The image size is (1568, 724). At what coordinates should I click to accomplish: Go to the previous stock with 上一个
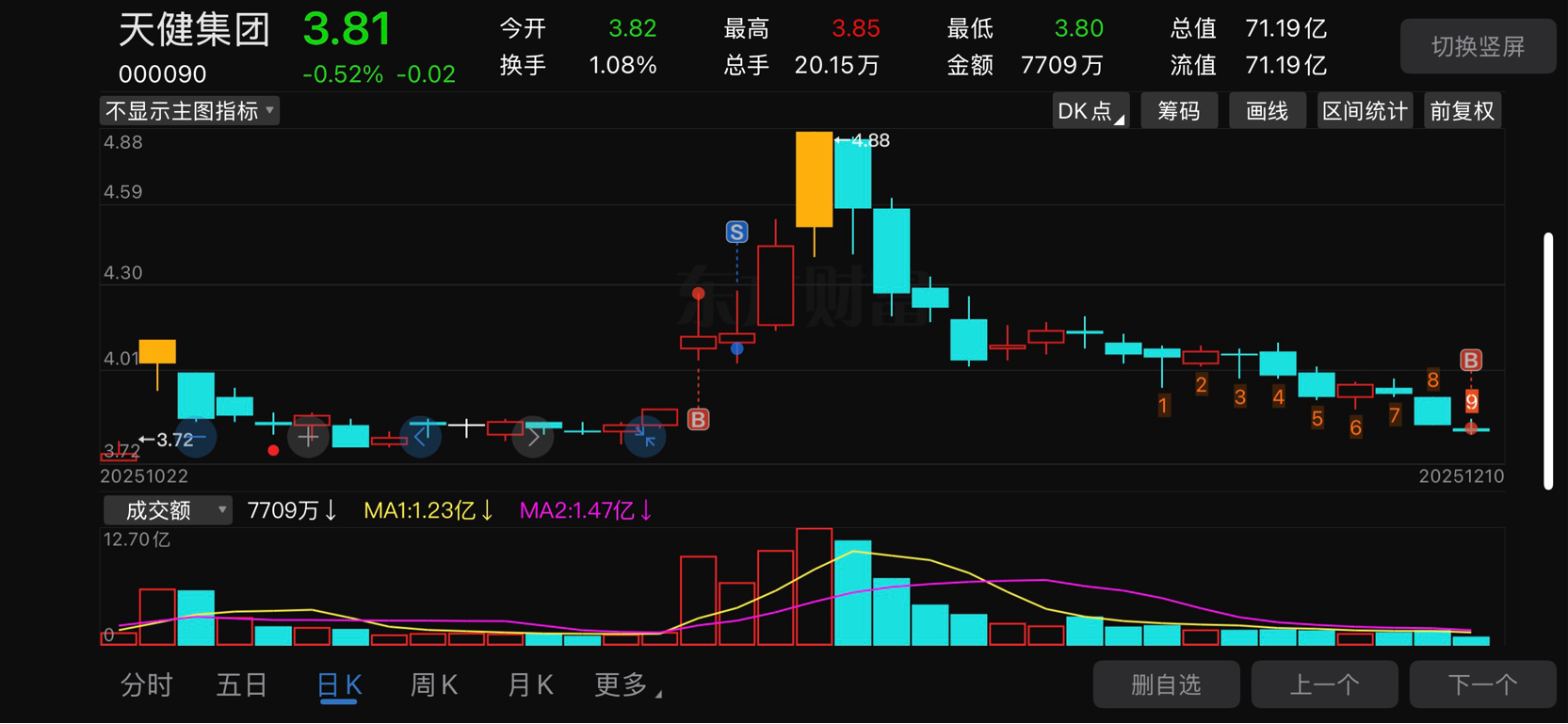point(1324,684)
